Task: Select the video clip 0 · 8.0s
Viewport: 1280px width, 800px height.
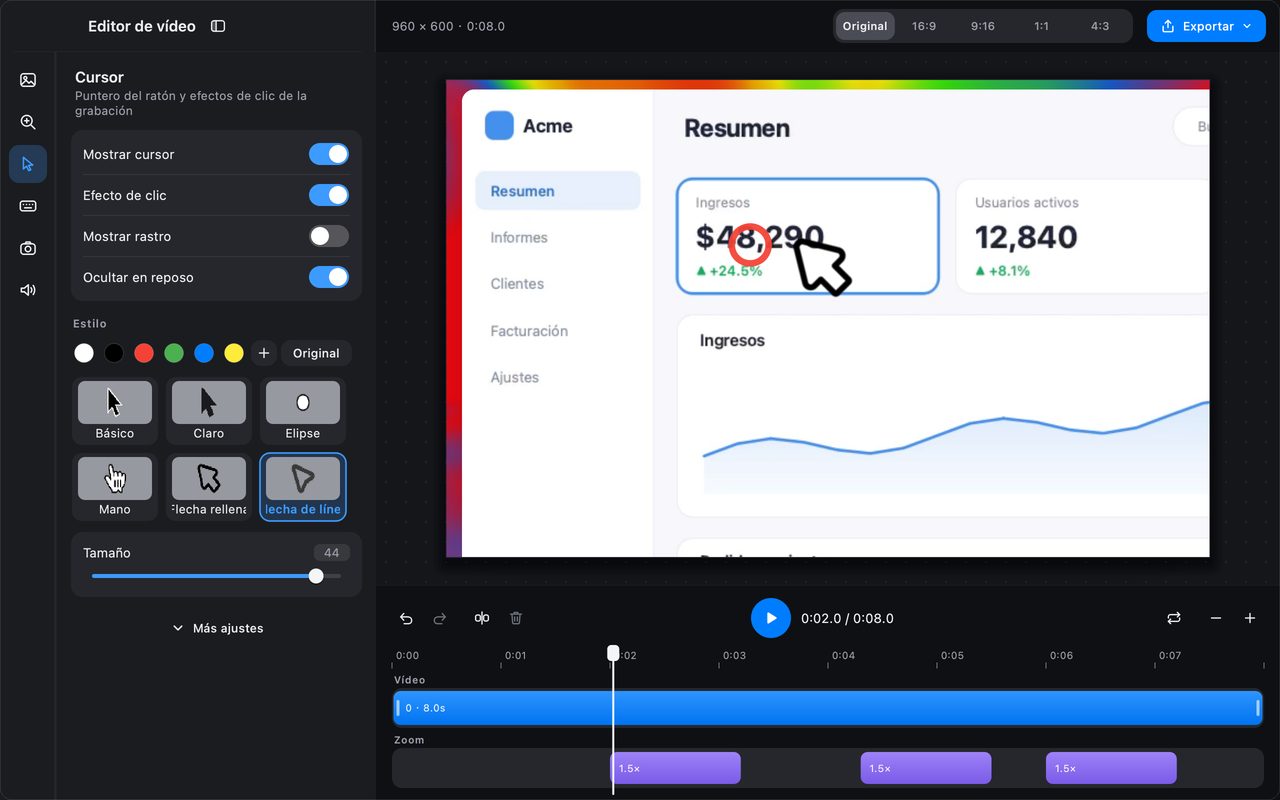Action: coord(828,708)
